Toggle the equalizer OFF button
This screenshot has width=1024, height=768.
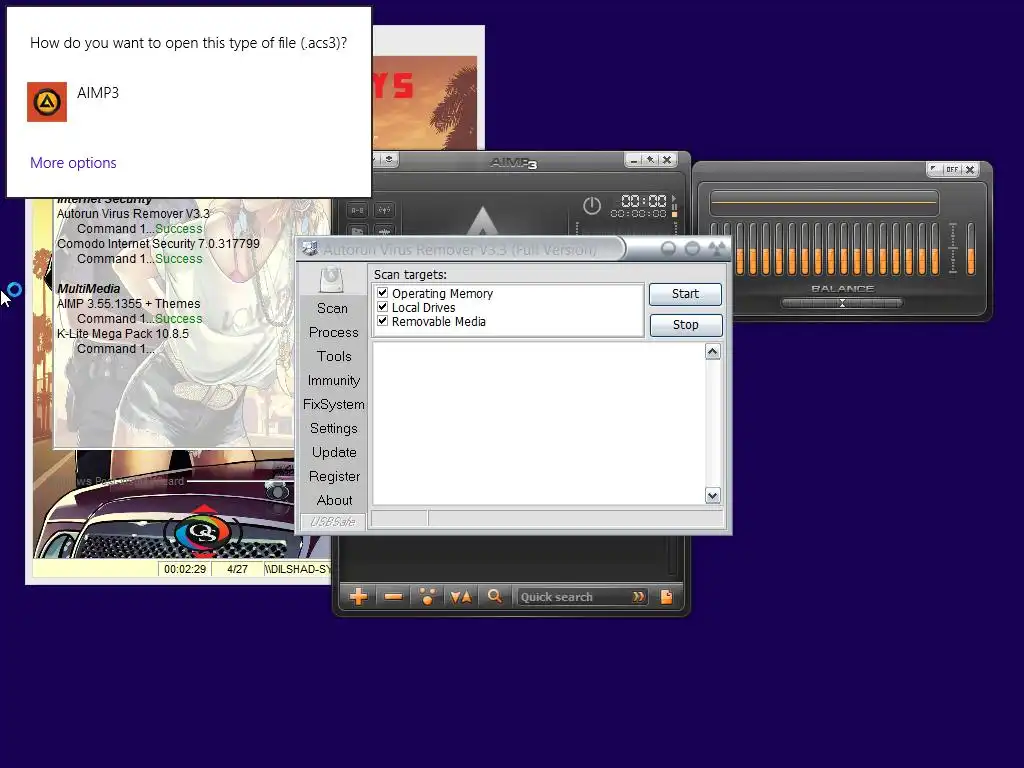(952, 169)
